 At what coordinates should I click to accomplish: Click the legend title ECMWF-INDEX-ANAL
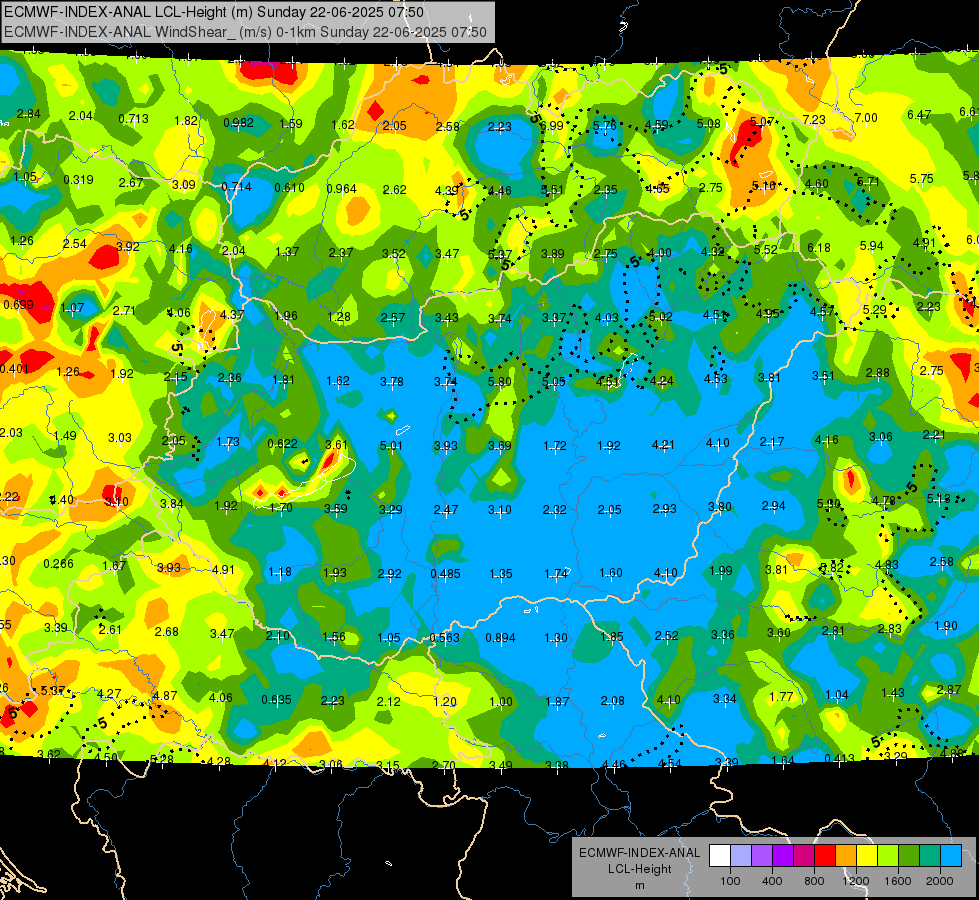pos(639,853)
